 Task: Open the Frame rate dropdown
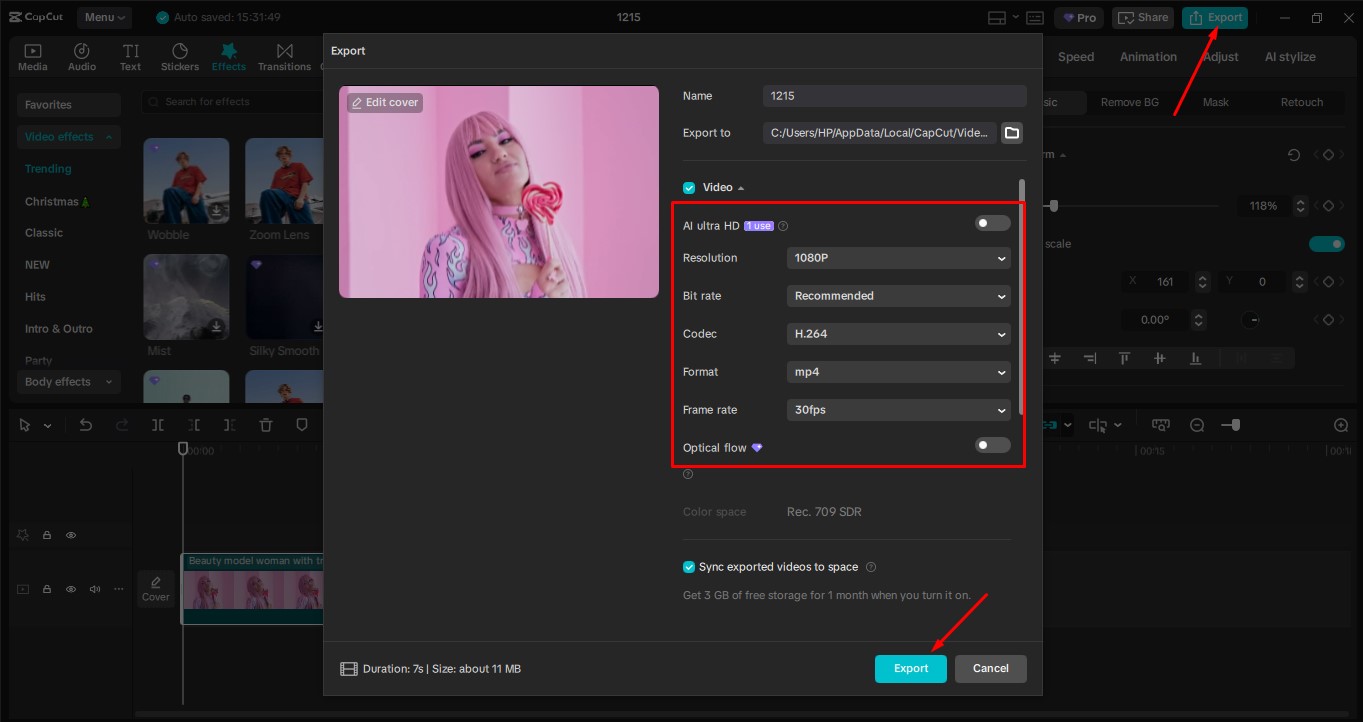pyautogui.click(x=897, y=409)
